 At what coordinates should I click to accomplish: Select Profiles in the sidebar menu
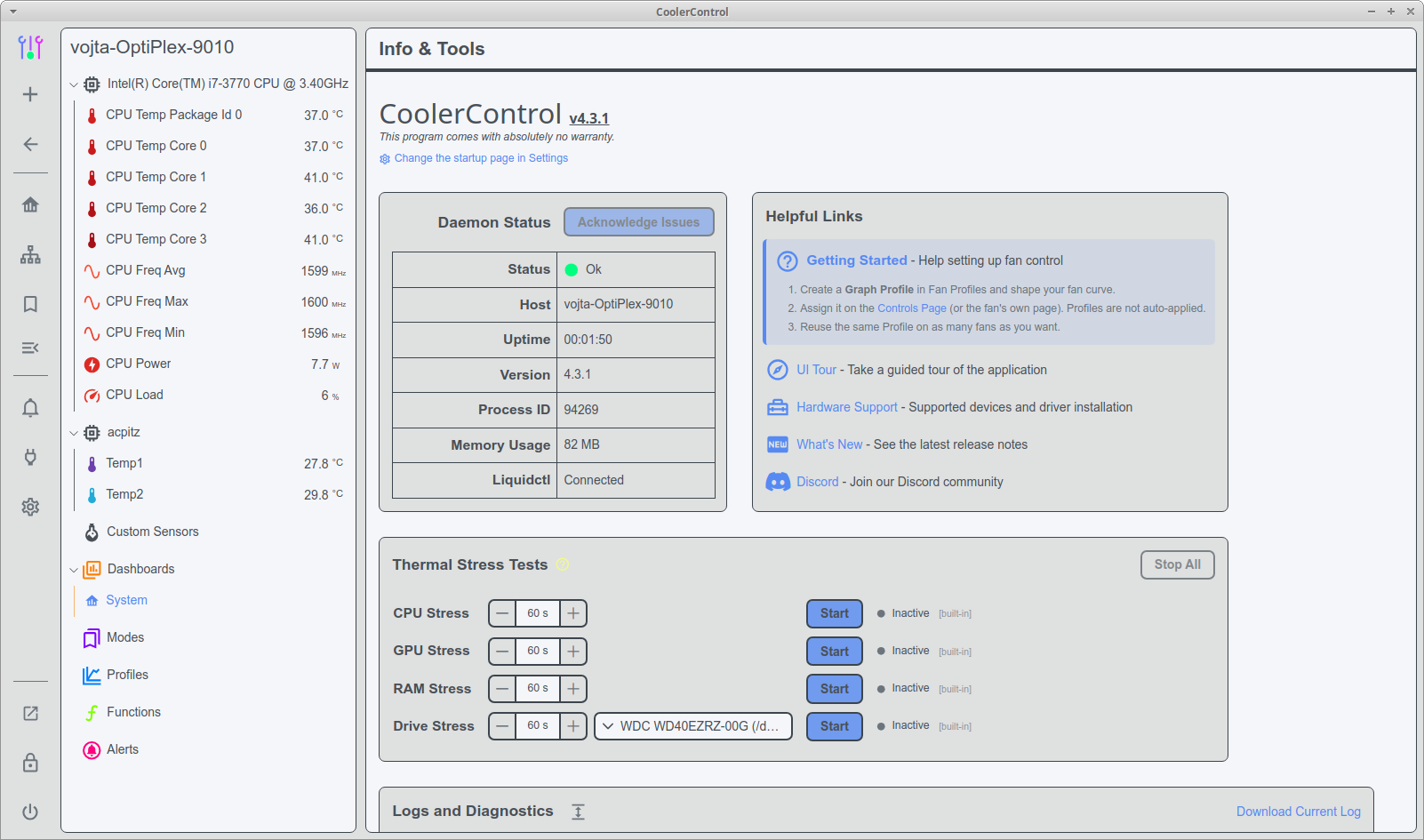click(x=127, y=675)
